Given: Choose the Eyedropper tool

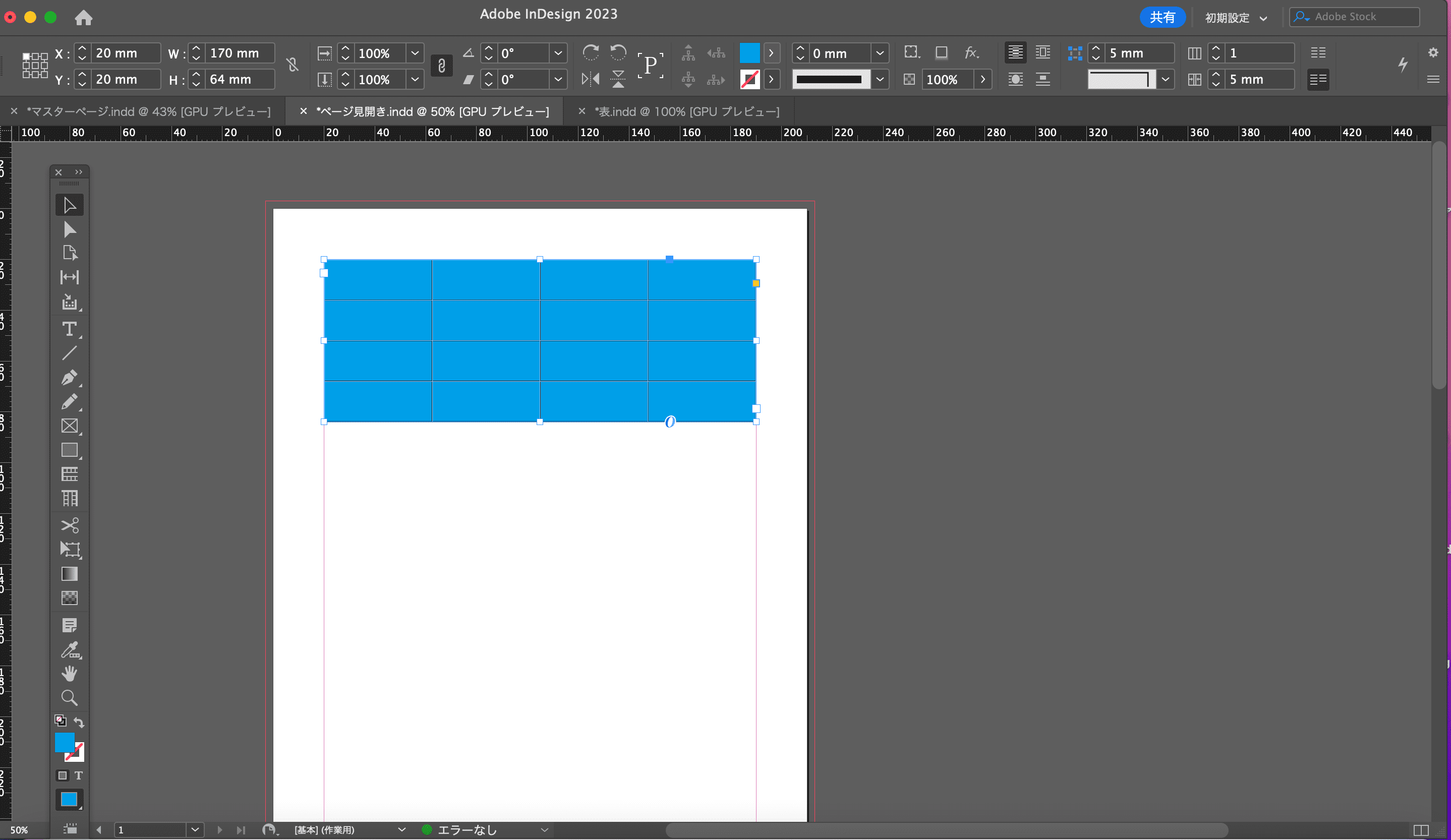Looking at the screenshot, I should 70,650.
